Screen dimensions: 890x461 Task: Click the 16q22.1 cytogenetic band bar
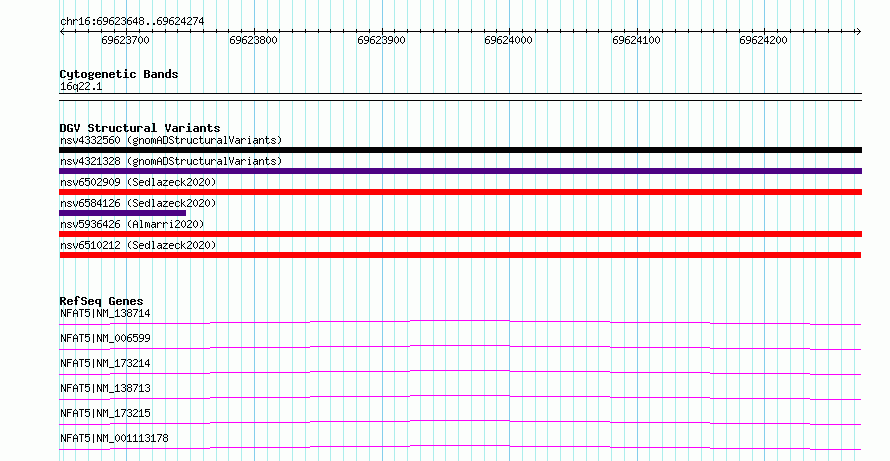click(x=460, y=97)
